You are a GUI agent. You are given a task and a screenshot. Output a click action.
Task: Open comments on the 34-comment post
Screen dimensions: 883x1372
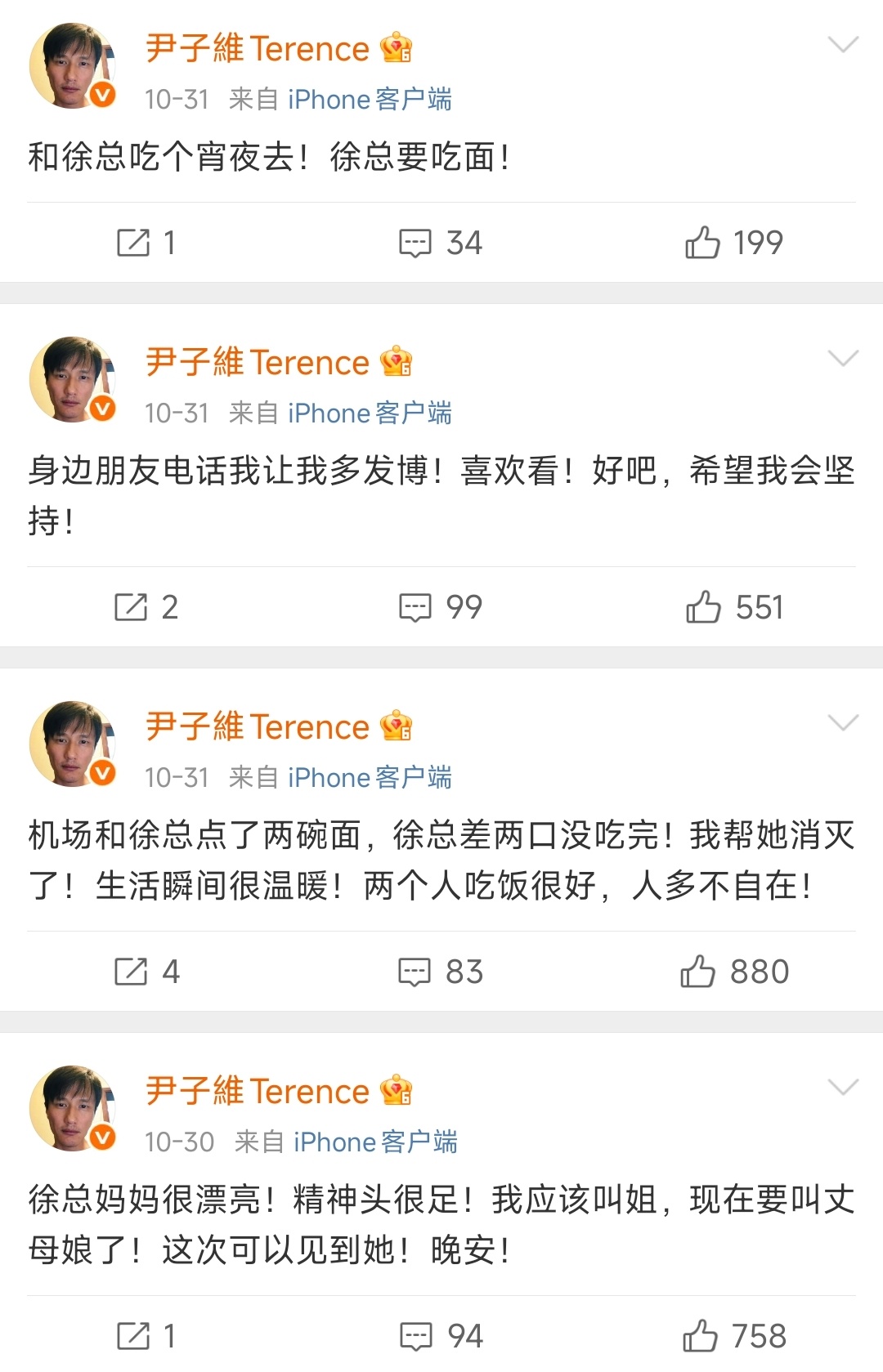coord(415,243)
